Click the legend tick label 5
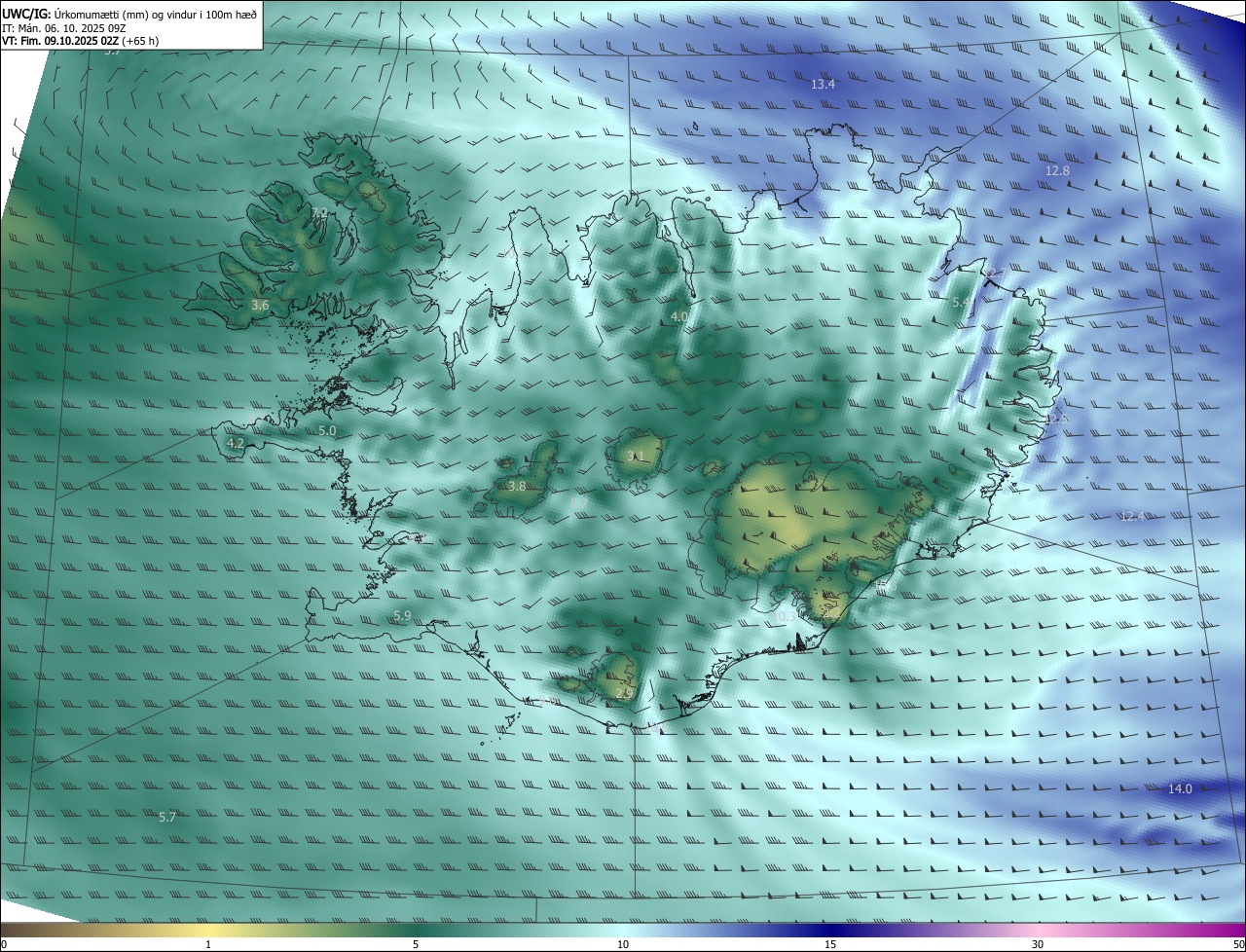Viewport: 1246px width, 952px height. click(x=416, y=944)
